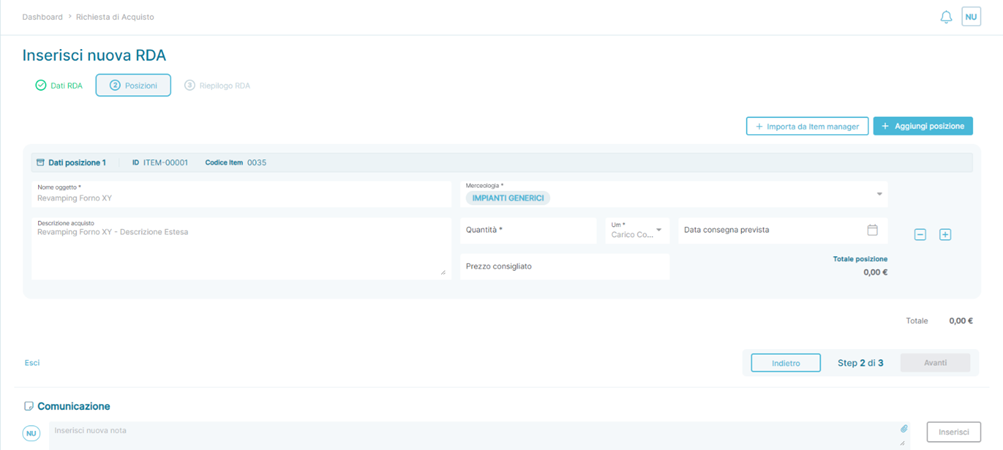Click the paperclip attachment icon in note
Viewport: 1003px width, 450px height.
tap(904, 428)
